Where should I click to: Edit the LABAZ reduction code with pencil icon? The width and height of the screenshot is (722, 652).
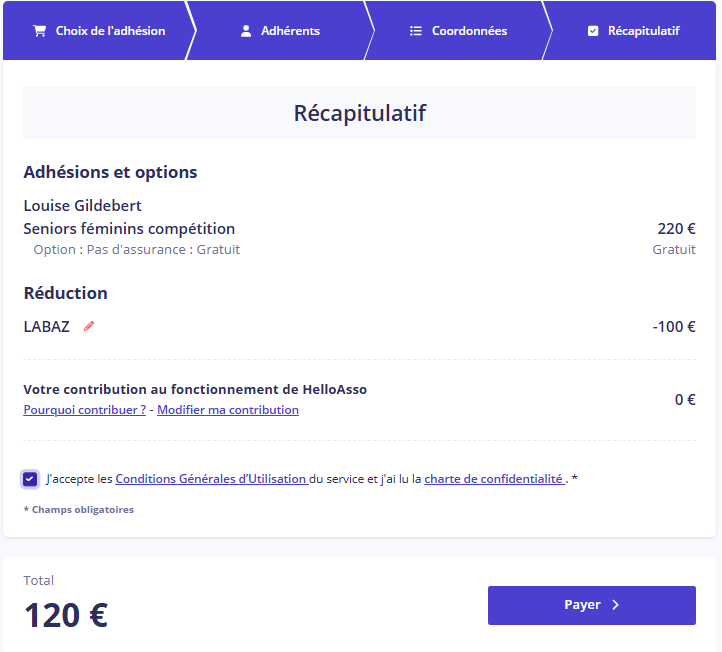89,326
